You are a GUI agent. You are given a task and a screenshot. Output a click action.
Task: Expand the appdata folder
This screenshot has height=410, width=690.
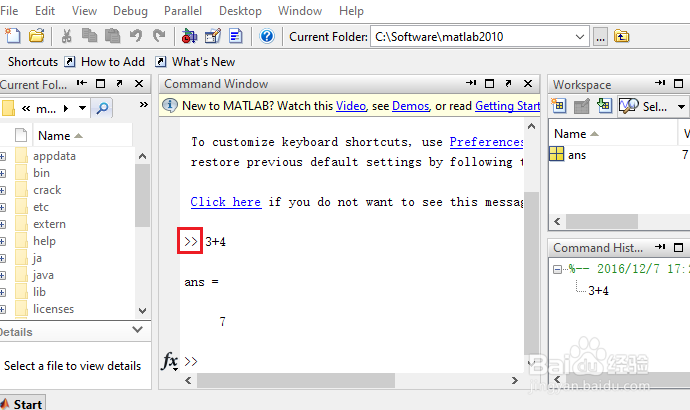3,156
